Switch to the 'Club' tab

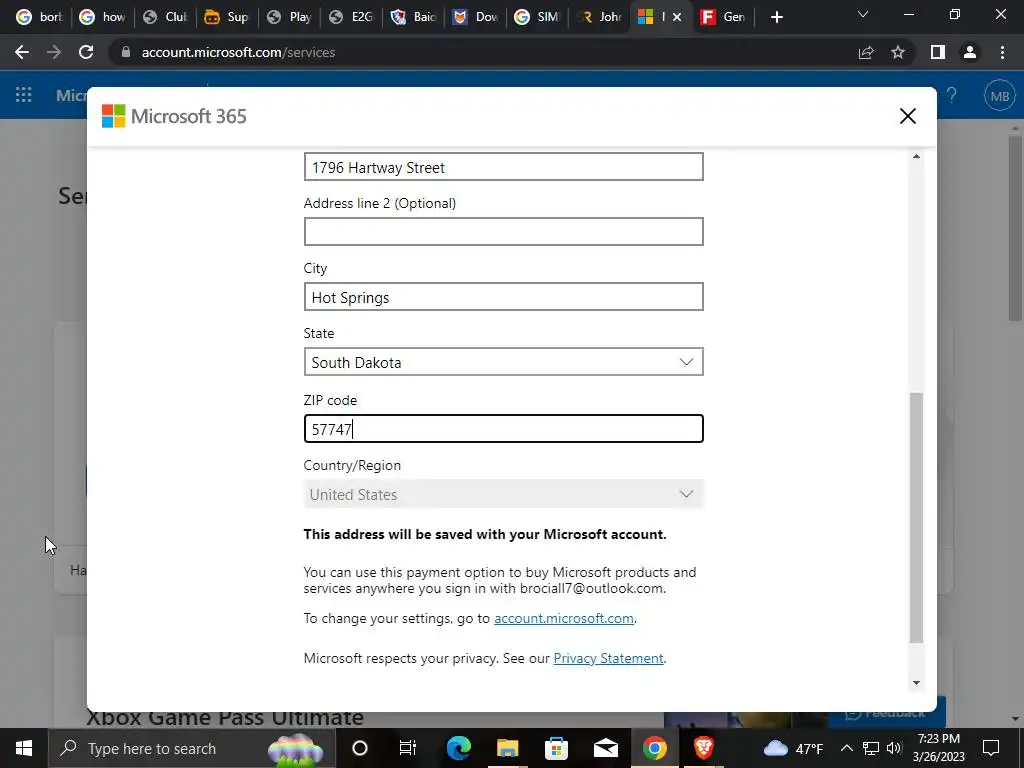click(x=166, y=17)
